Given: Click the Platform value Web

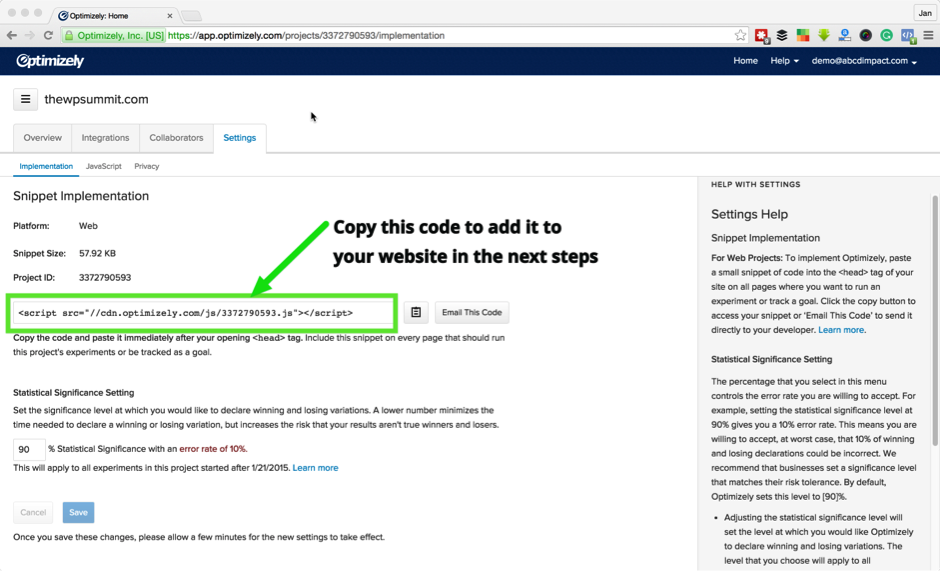Looking at the screenshot, I should pyautogui.click(x=88, y=226).
